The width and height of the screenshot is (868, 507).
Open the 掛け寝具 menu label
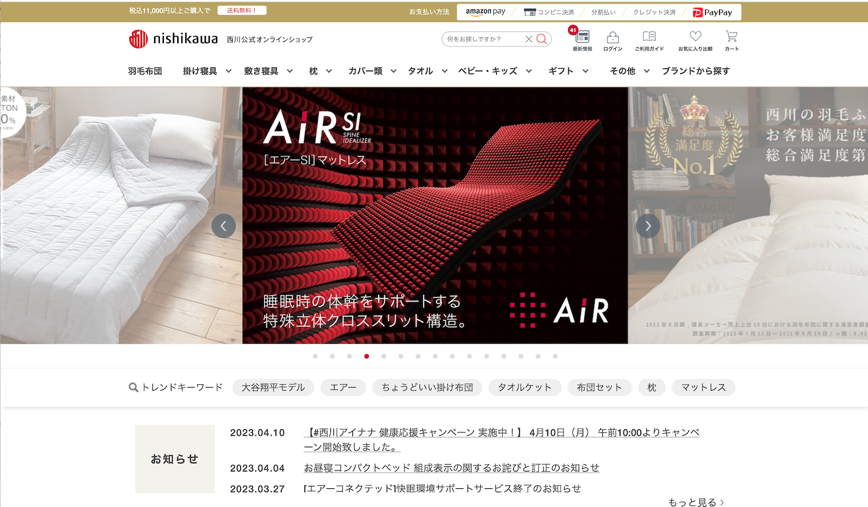pos(200,71)
